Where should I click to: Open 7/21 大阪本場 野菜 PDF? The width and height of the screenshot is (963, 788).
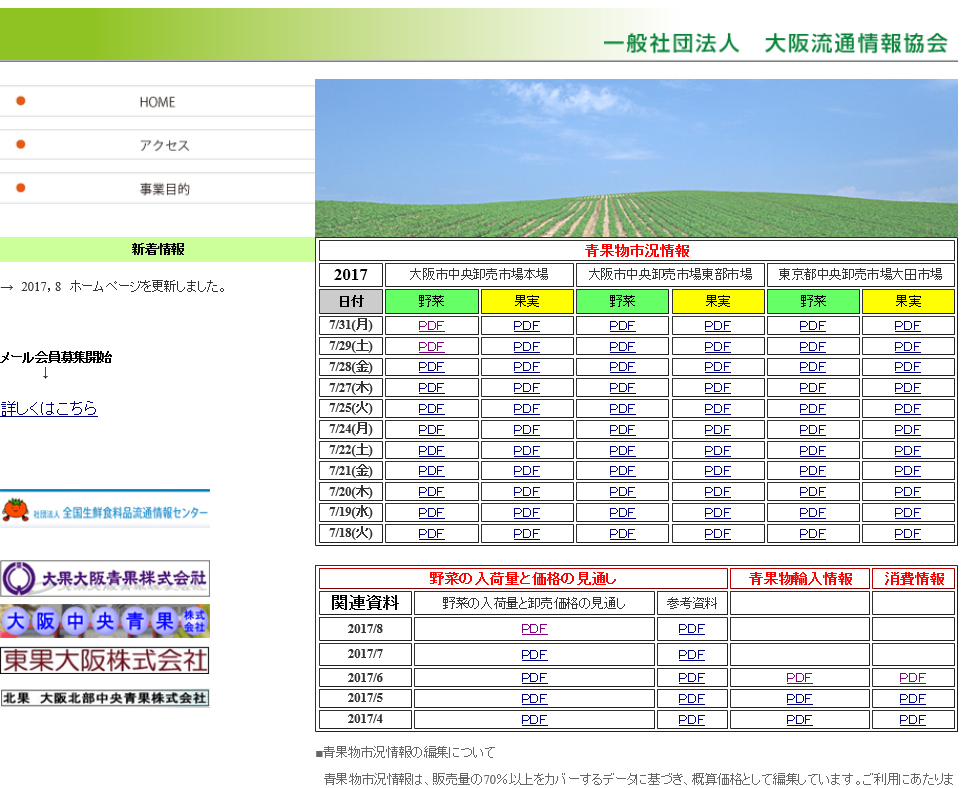click(x=431, y=470)
